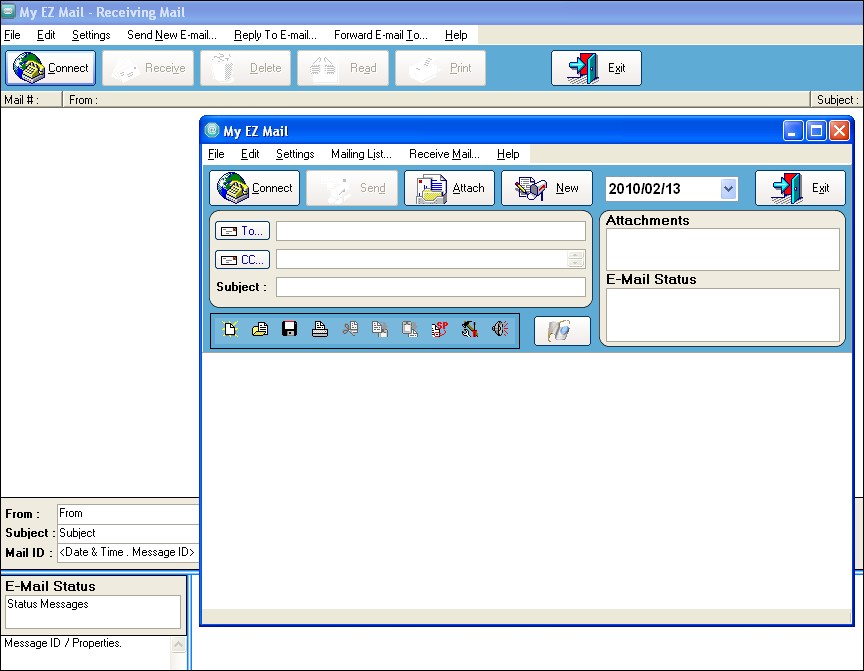Open the To... address picker
The width and height of the screenshot is (864, 671).
(x=242, y=231)
